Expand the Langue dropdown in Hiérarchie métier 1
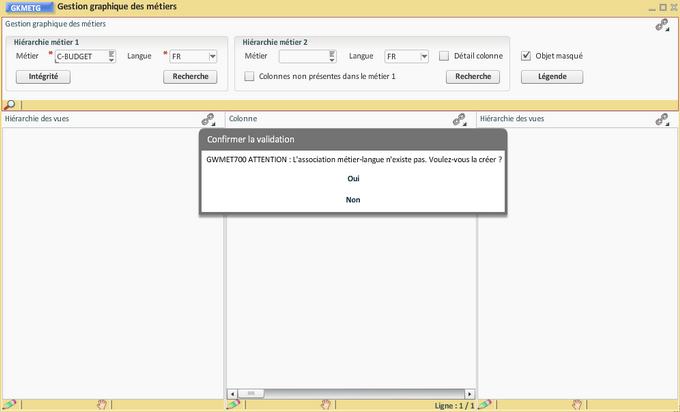The height and width of the screenshot is (412, 680). pyautogui.click(x=211, y=57)
